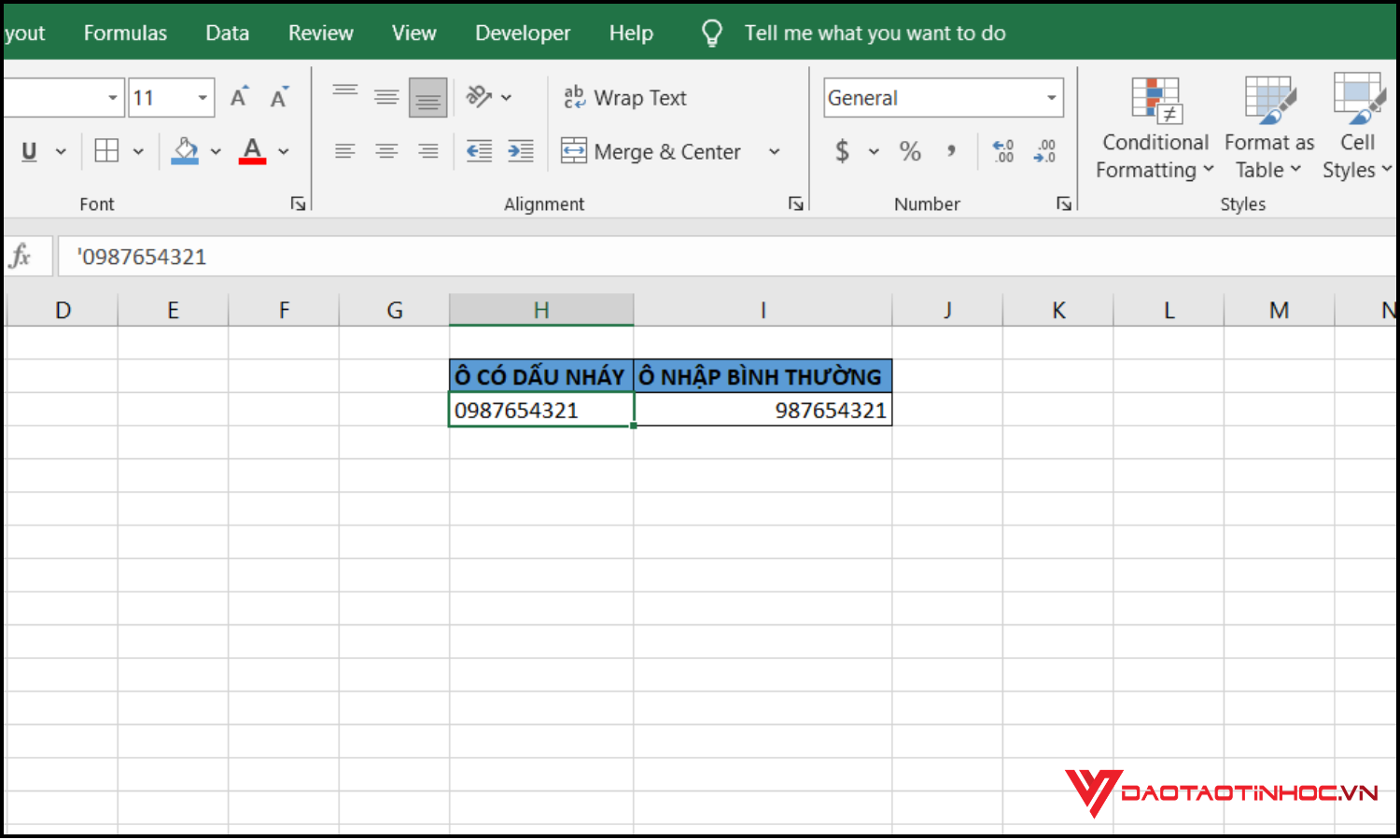This screenshot has width=1400, height=840.
Task: Open Conditional Formatting in Styles group
Action: (1155, 126)
